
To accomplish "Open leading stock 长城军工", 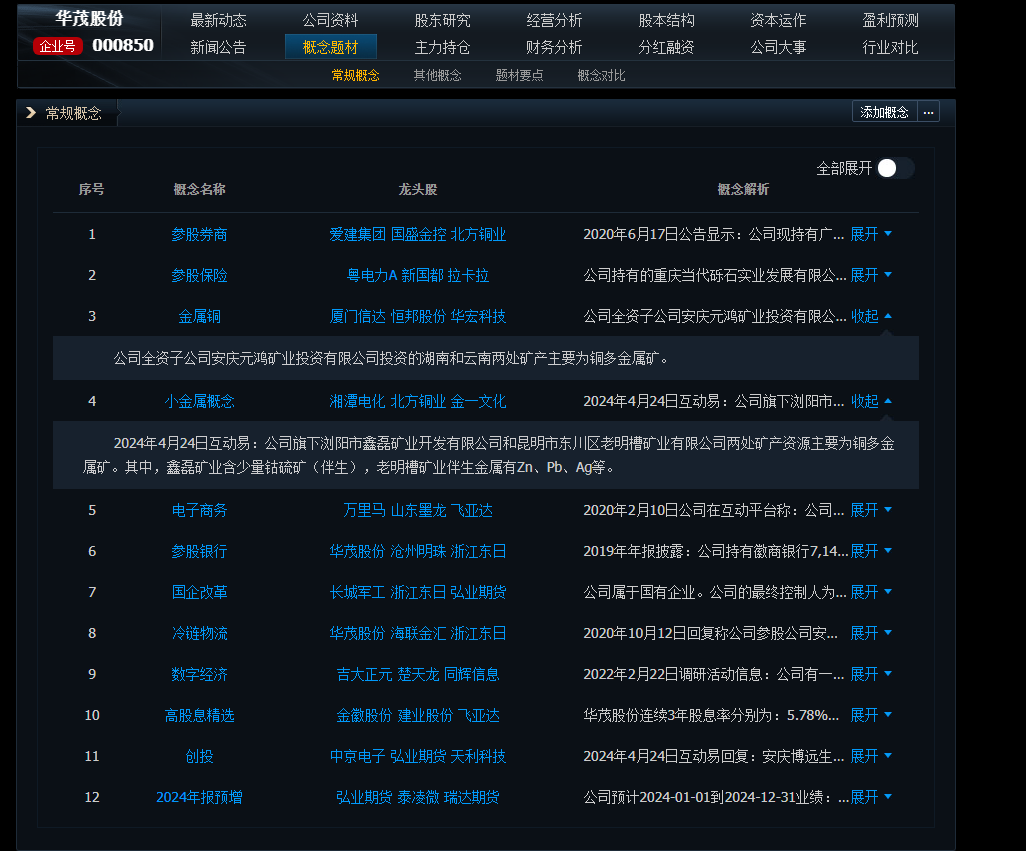I will coord(357,593).
